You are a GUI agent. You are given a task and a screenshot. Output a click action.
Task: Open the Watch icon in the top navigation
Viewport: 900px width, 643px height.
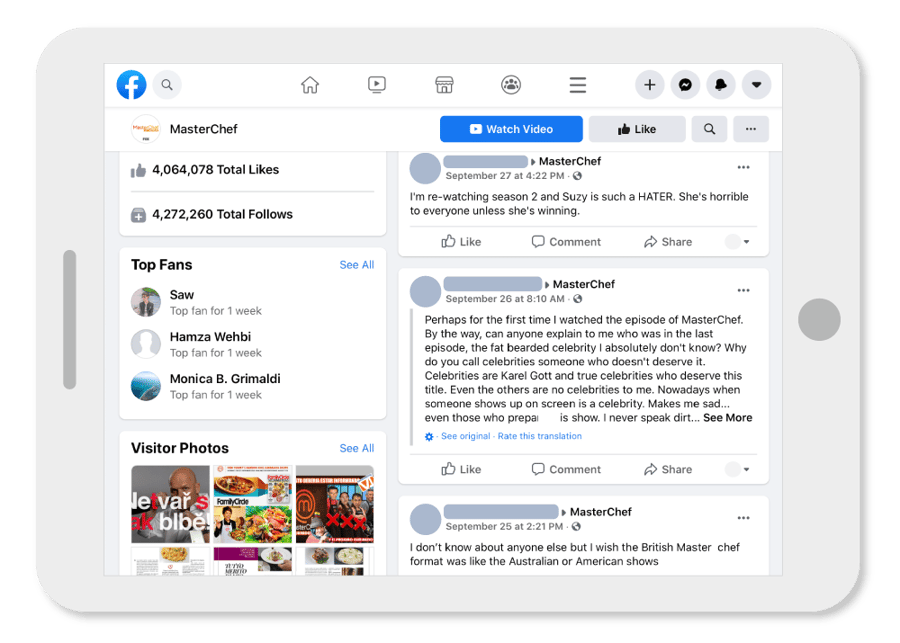376,85
